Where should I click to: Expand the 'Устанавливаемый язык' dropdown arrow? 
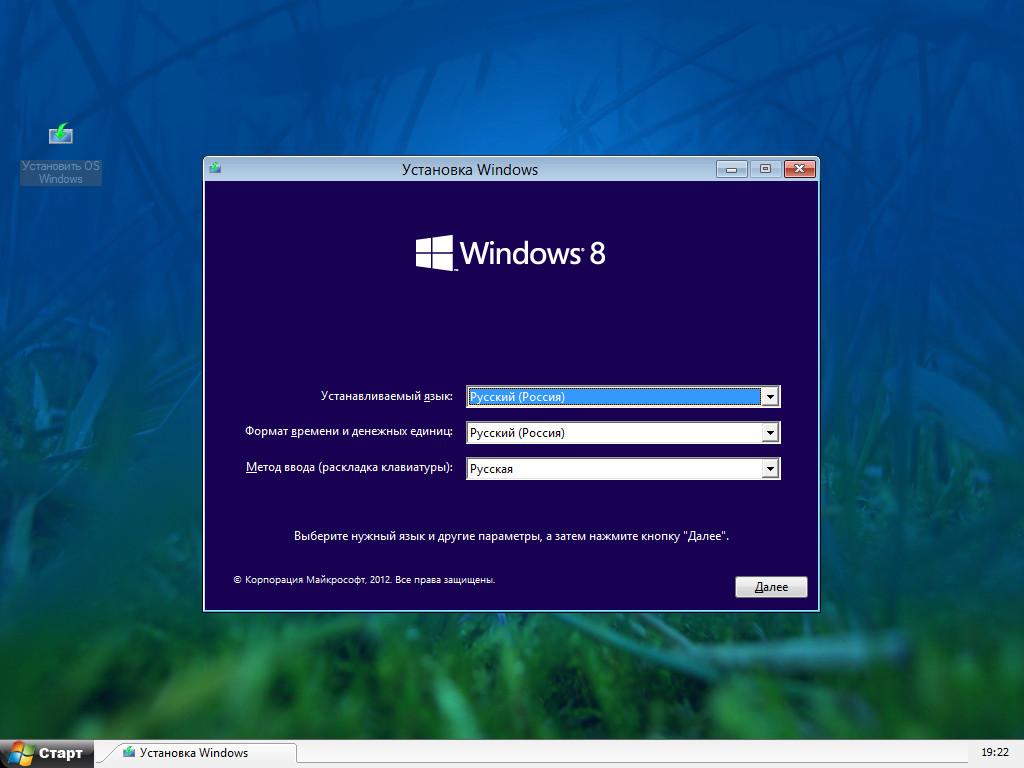(770, 397)
